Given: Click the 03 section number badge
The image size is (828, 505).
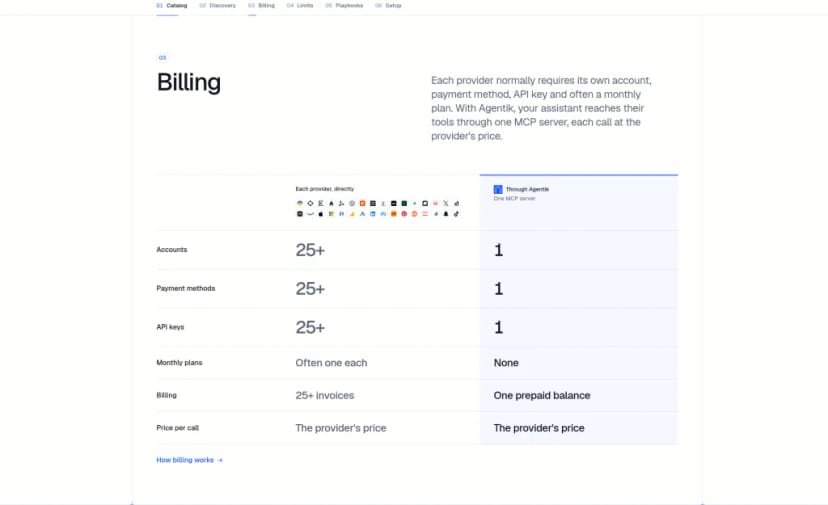Looking at the screenshot, I should (162, 58).
